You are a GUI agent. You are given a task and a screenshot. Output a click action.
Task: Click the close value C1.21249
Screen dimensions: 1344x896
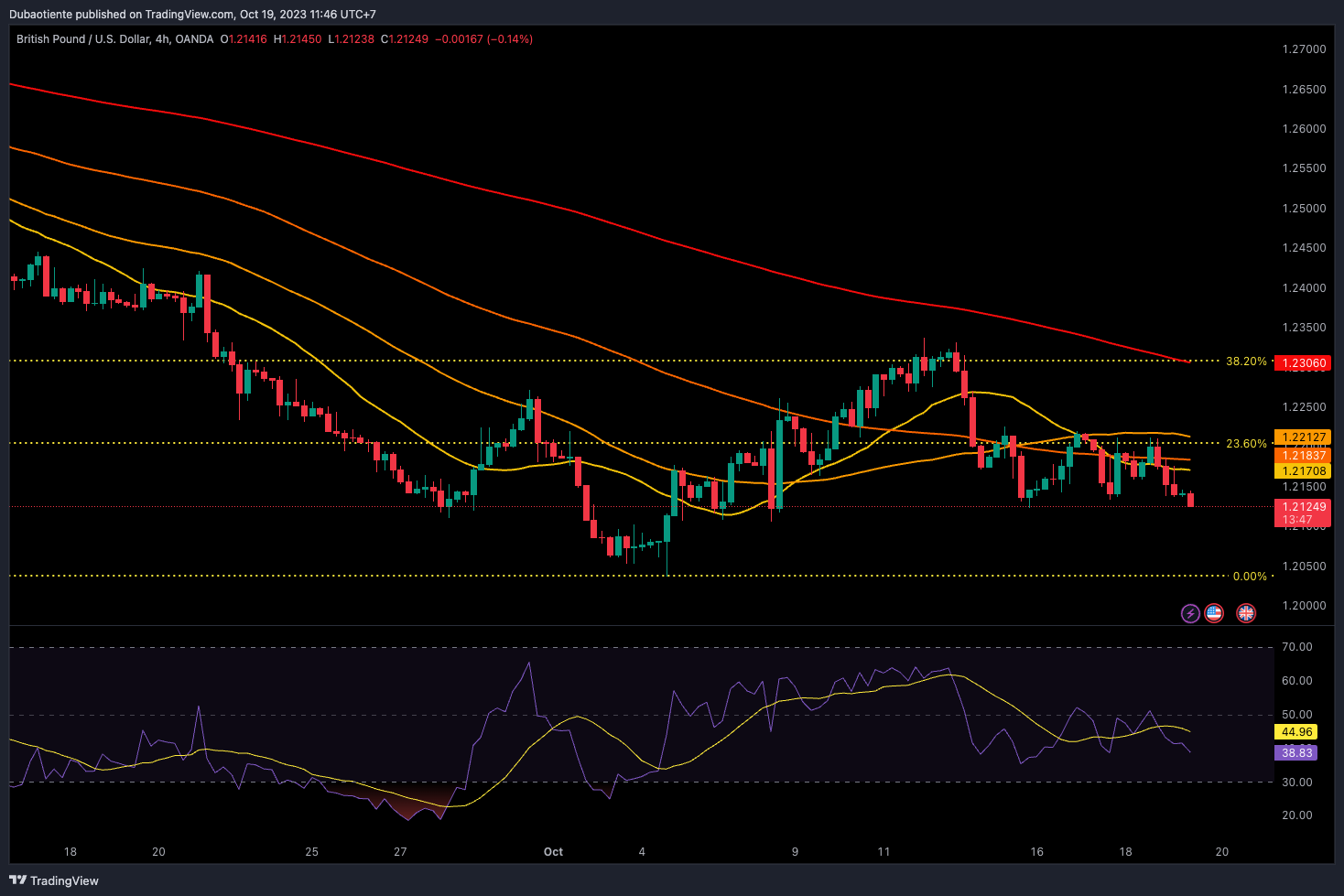(x=405, y=39)
